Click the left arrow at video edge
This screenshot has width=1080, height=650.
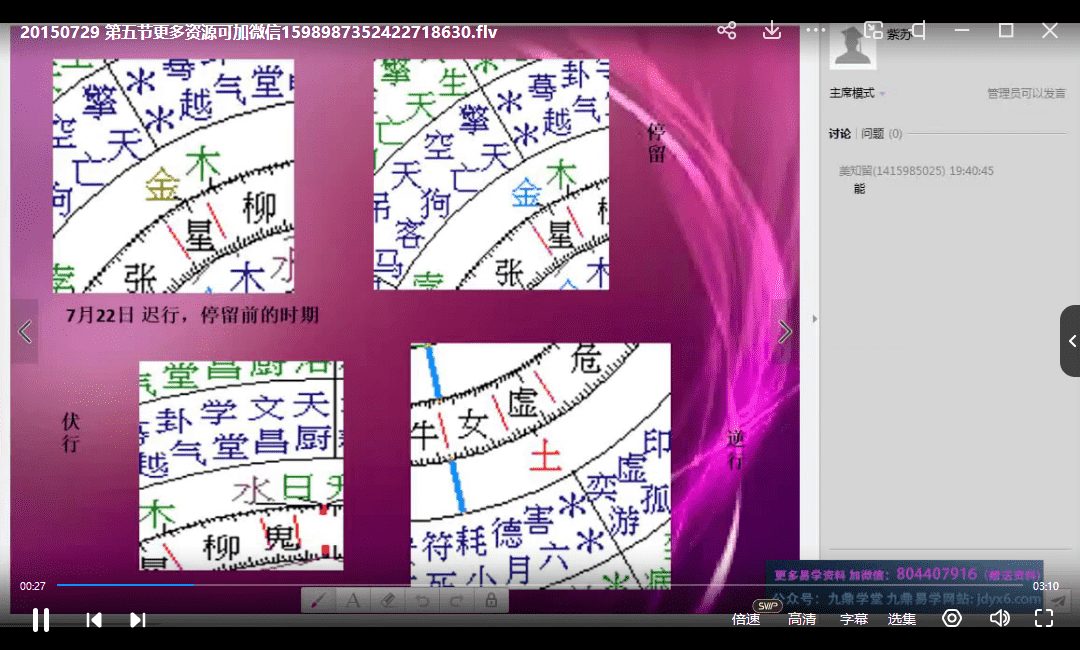coord(25,331)
